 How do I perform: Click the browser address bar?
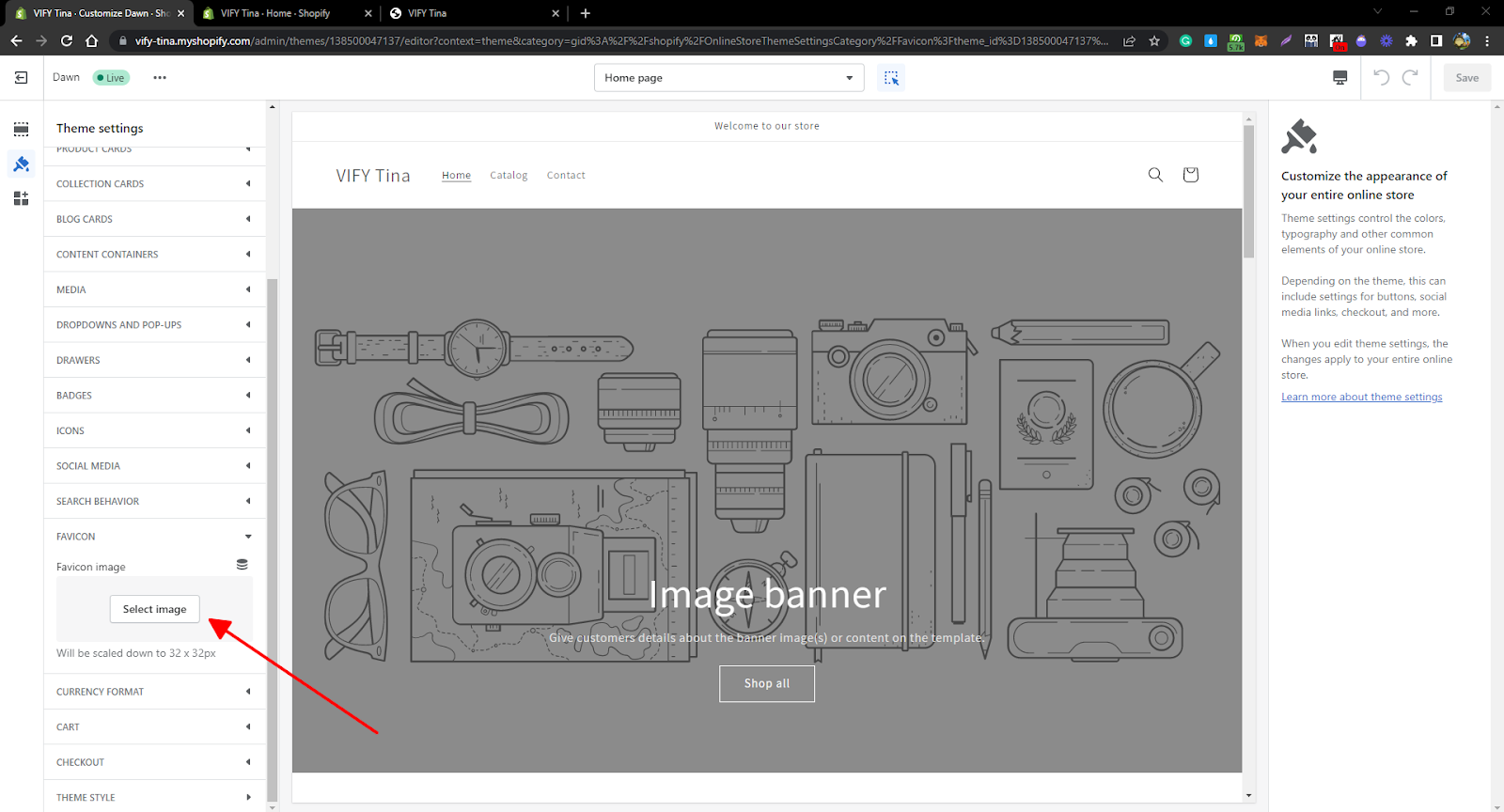(x=620, y=40)
